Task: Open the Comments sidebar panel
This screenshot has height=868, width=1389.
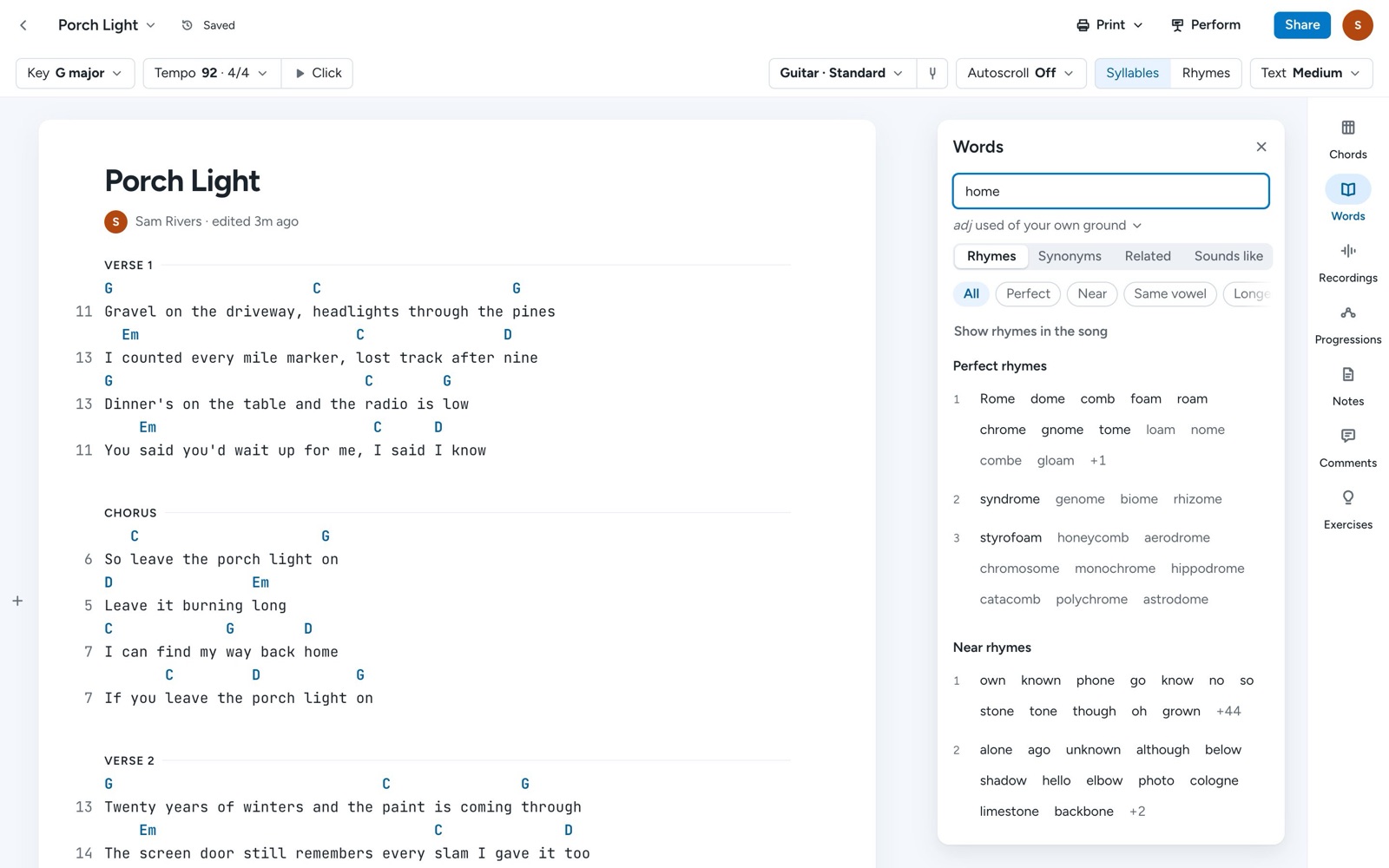Action: [x=1347, y=448]
